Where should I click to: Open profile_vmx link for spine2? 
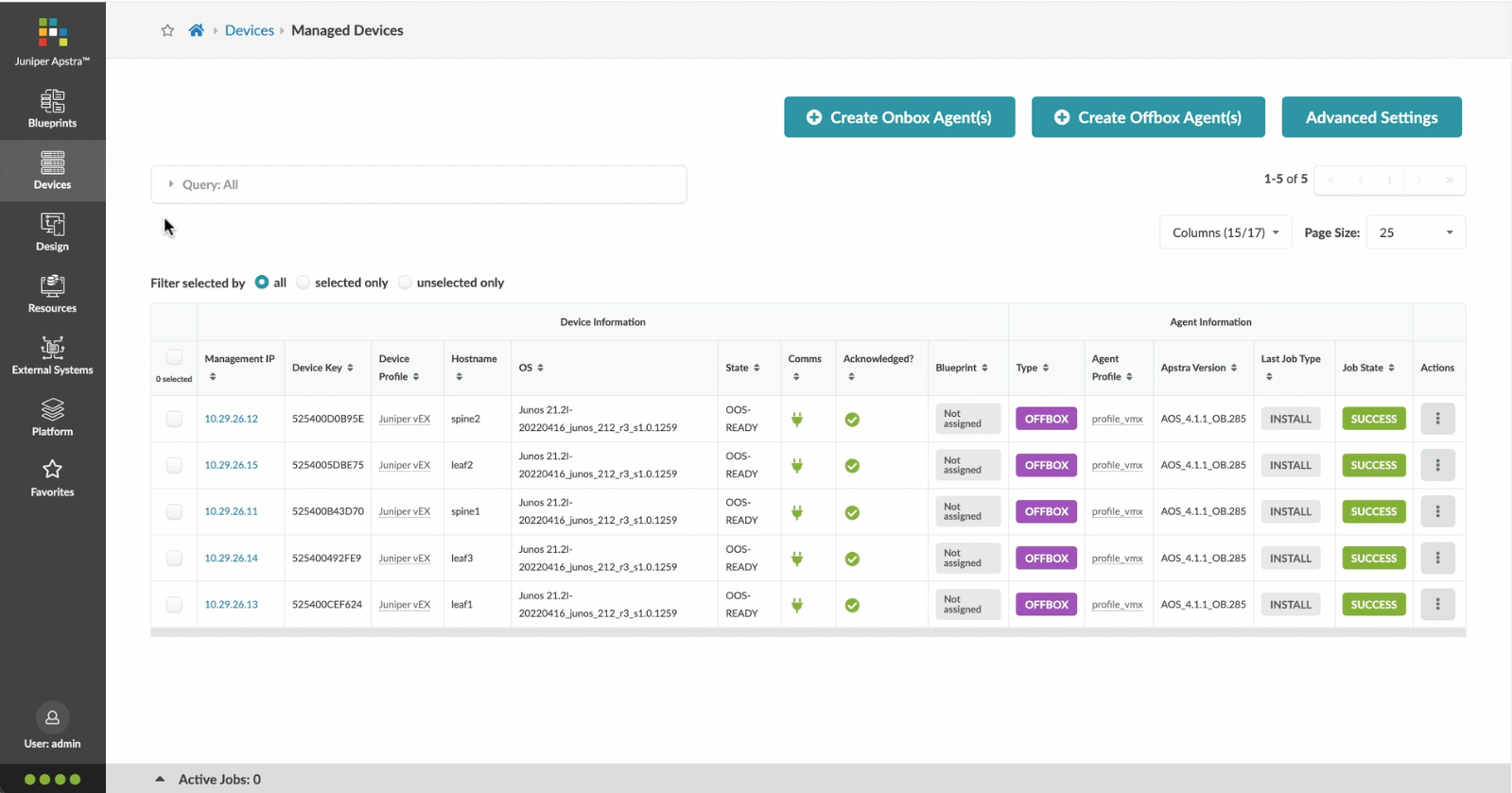1117,419
